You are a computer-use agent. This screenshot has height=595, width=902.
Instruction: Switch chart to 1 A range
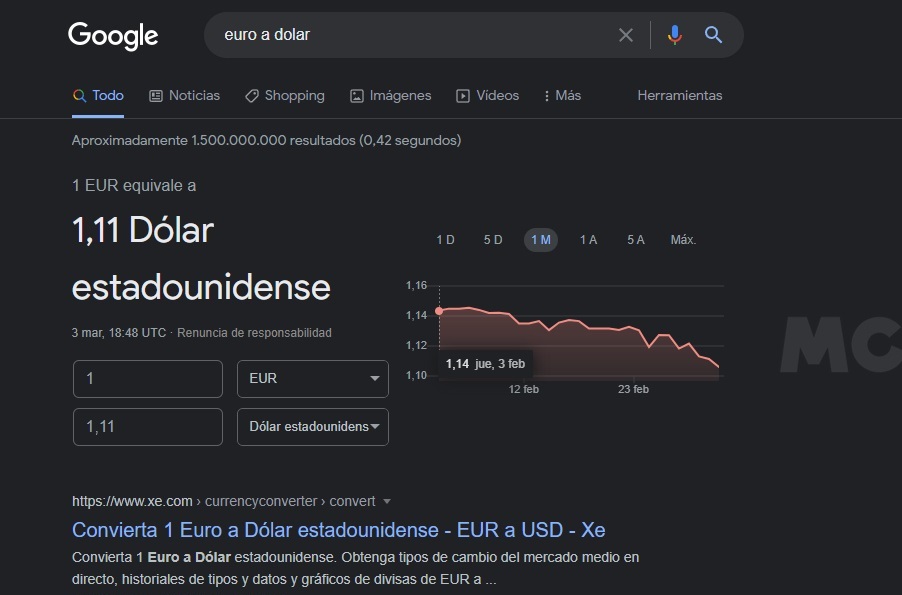588,240
